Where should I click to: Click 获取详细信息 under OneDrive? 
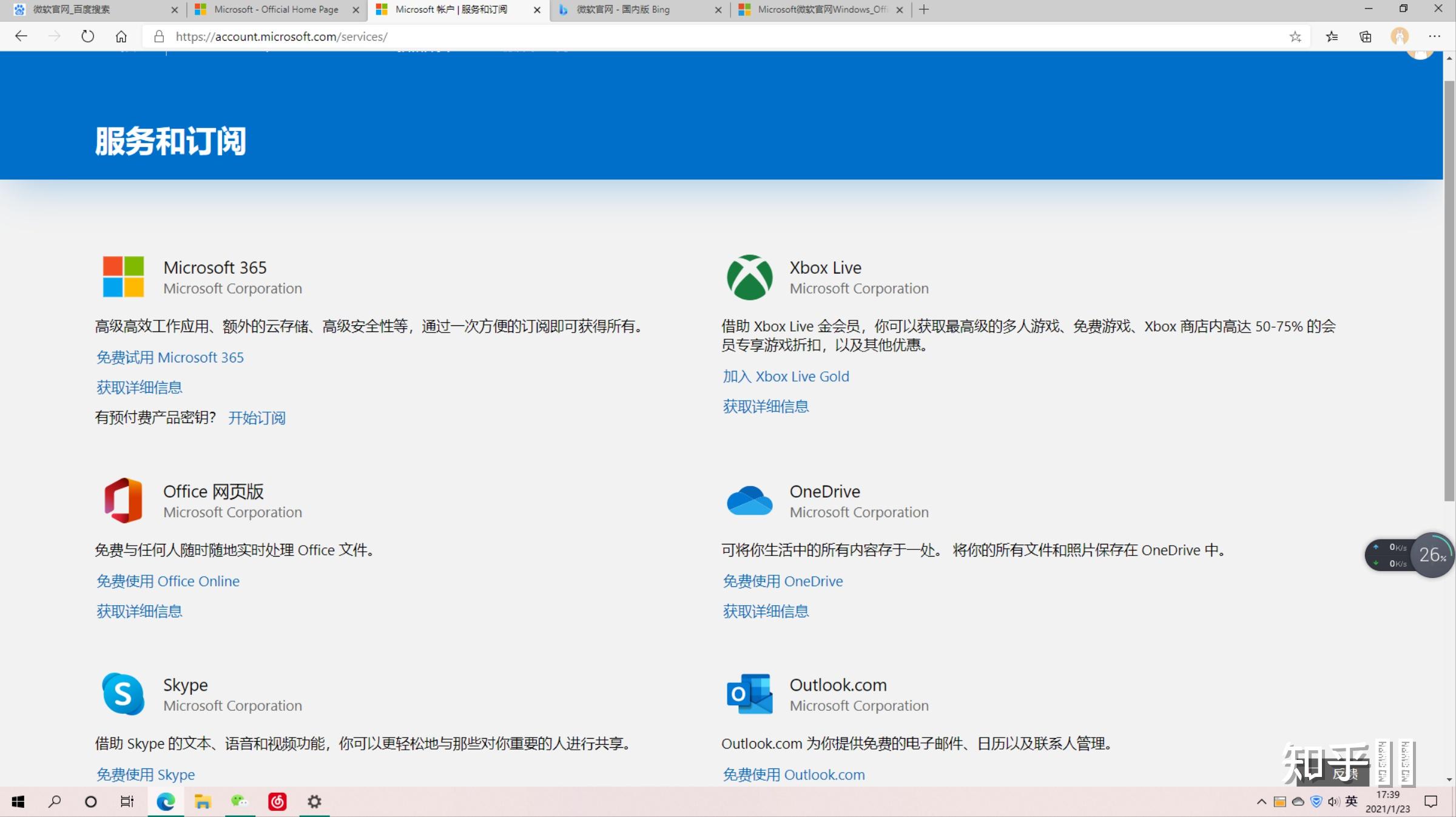coord(766,612)
